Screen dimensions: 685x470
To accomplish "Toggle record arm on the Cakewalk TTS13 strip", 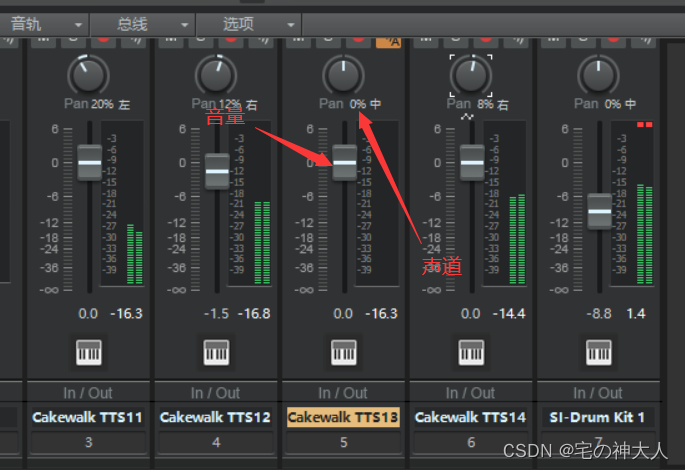I will 358,41.
